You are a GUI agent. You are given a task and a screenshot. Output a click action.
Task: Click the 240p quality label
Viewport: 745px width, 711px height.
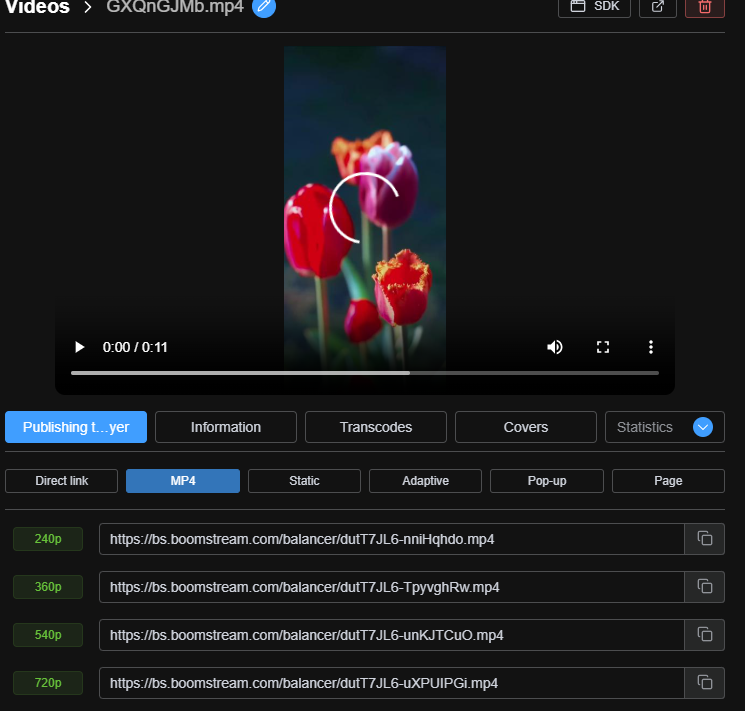(x=48, y=539)
